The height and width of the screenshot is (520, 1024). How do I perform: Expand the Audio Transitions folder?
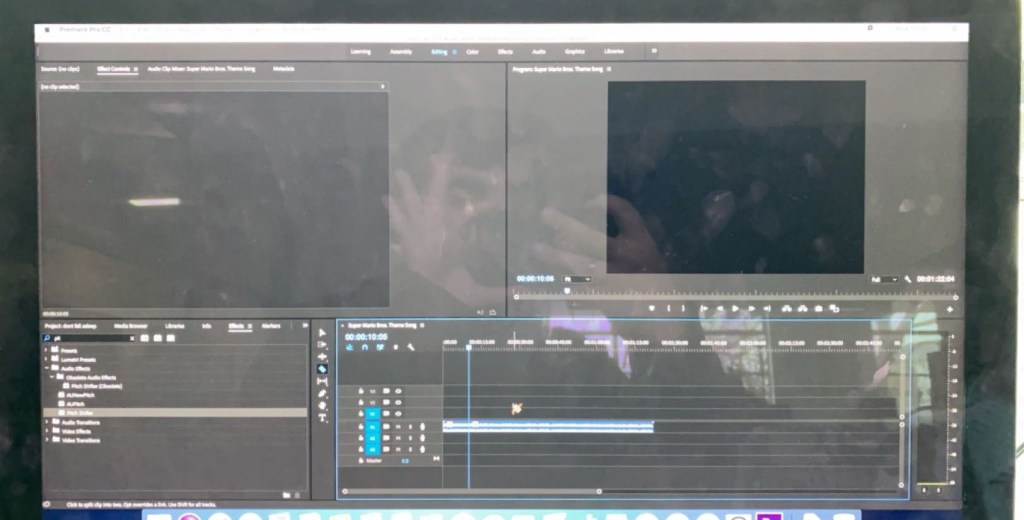46,422
